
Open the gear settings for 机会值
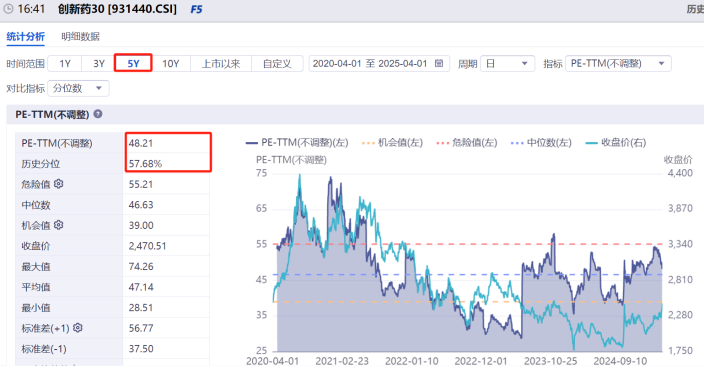click(x=59, y=225)
